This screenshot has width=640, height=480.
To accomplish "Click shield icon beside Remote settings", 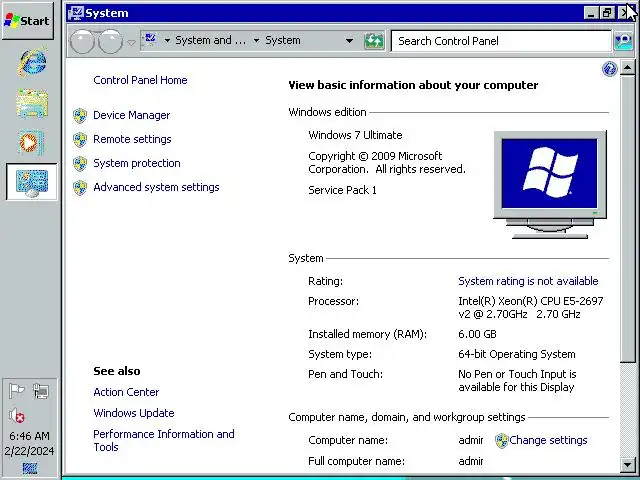I will click(x=80, y=140).
